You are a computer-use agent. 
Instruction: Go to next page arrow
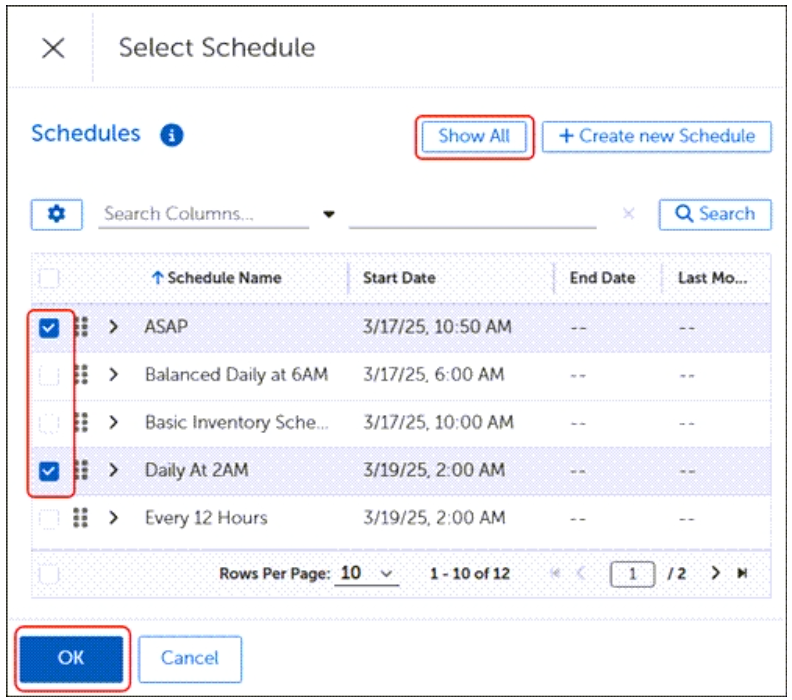[x=715, y=574]
